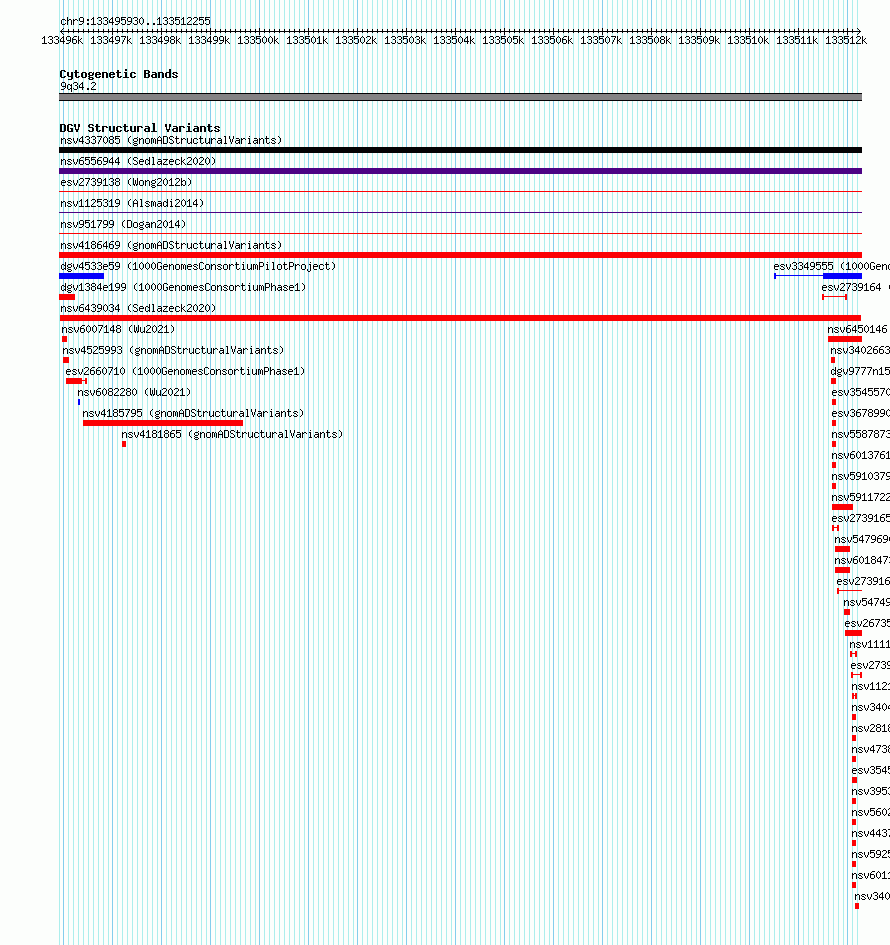Open the nsv6450146 variant label
Screen dimensions: 890x945
click(857, 329)
